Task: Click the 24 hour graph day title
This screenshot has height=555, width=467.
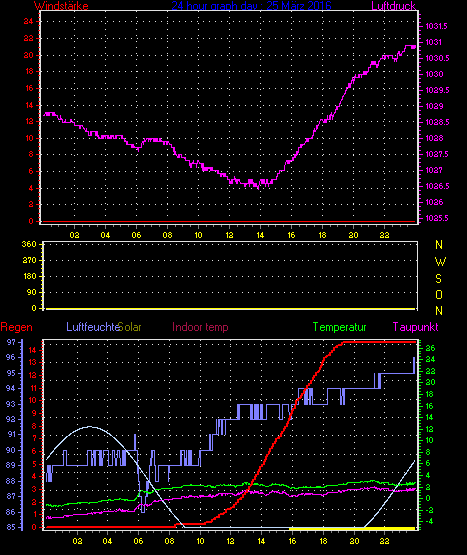Action: (x=251, y=5)
